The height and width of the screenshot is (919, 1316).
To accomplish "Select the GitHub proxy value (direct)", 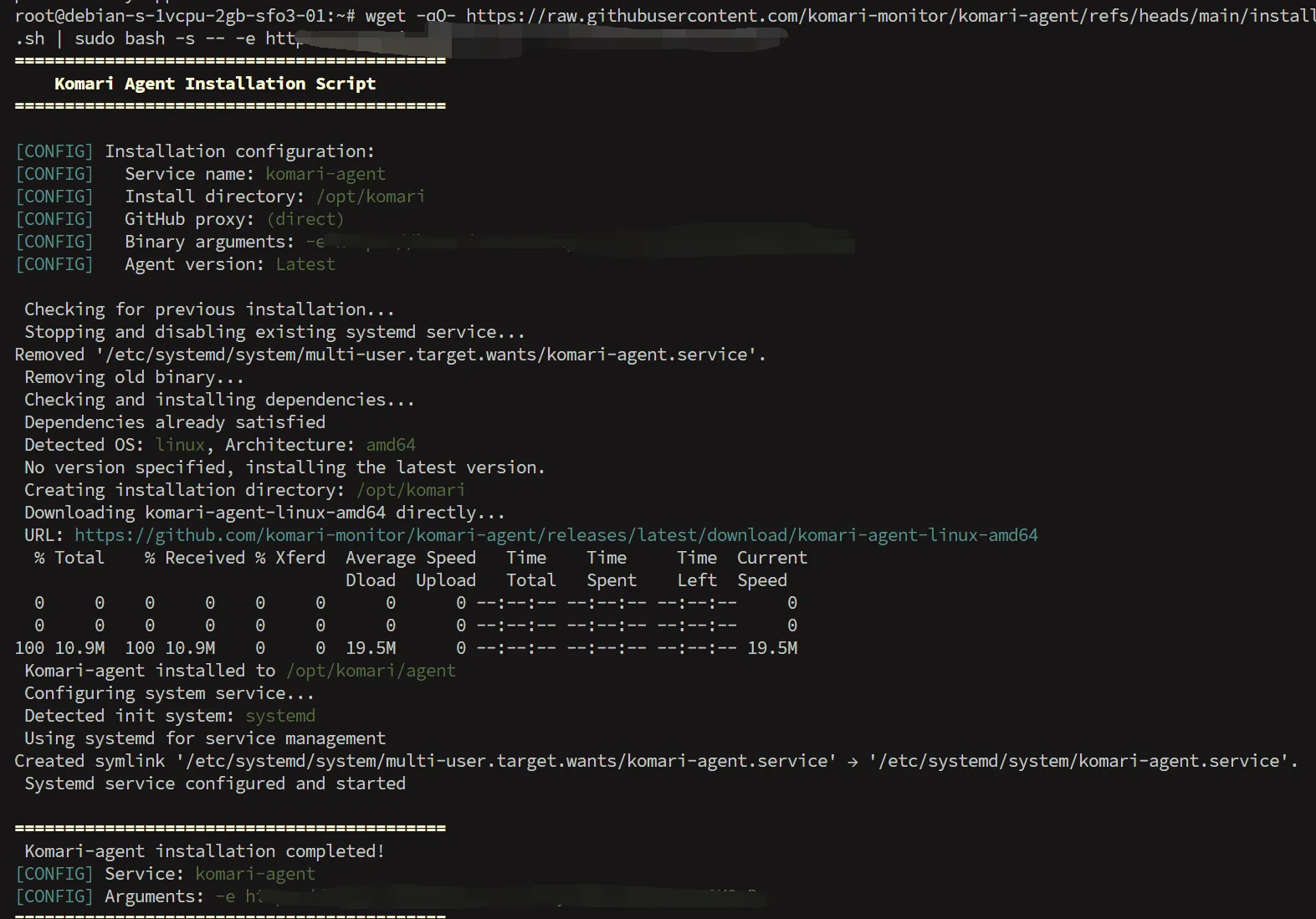I will click(305, 219).
